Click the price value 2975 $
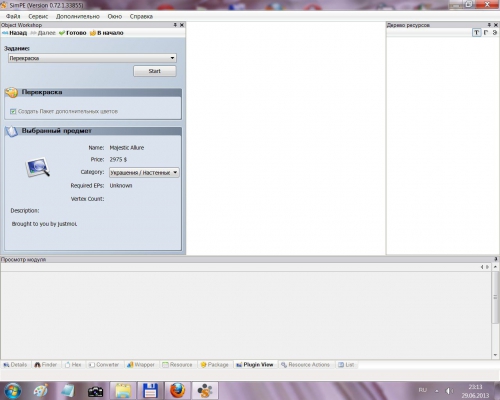 pos(118,160)
